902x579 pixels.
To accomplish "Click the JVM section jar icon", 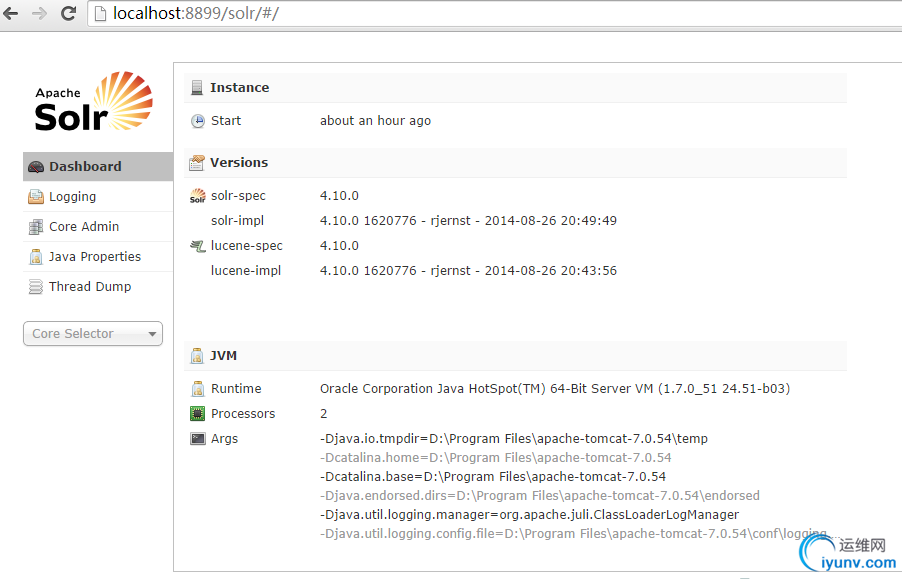I will [x=197, y=356].
